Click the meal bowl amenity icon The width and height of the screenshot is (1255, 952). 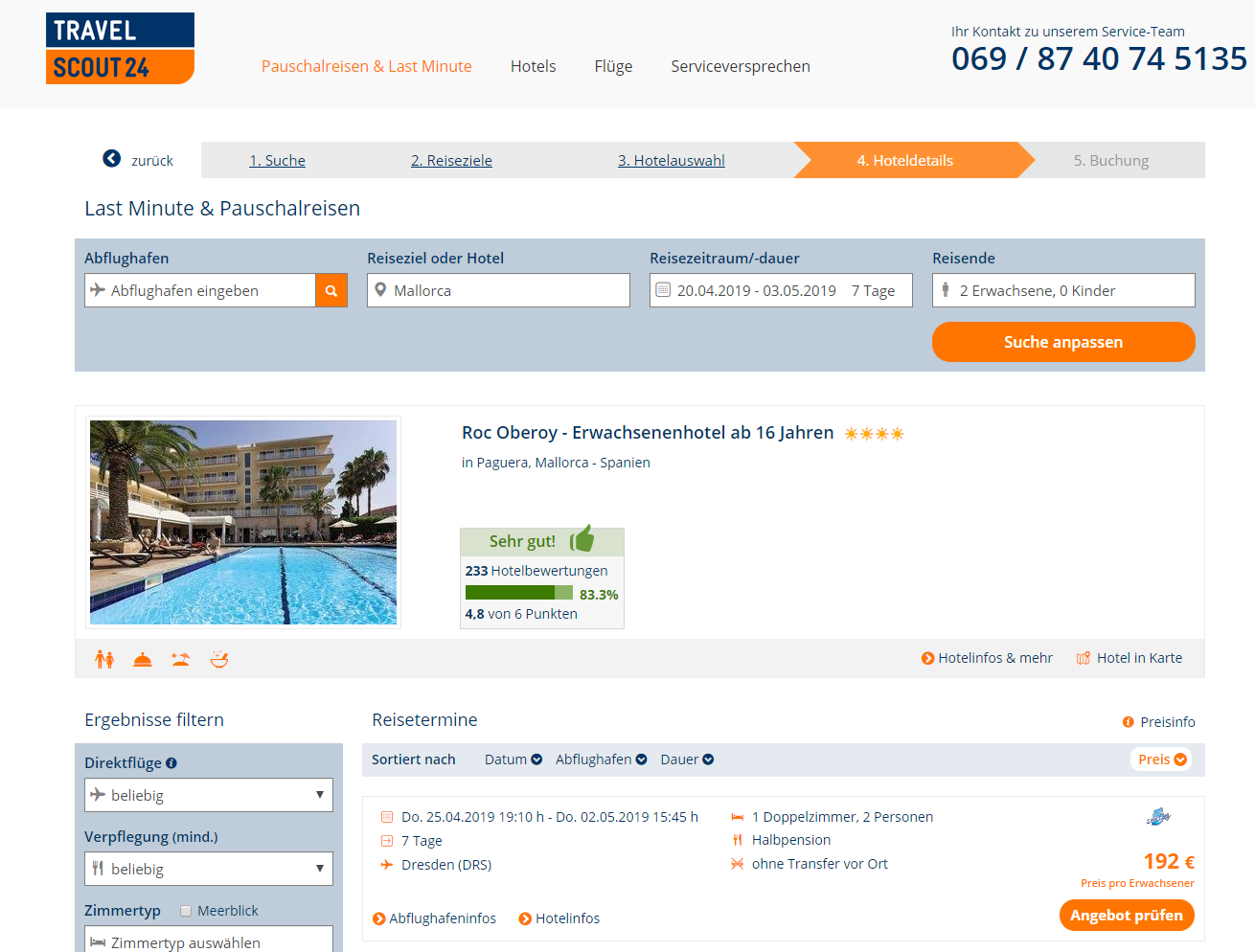click(219, 659)
